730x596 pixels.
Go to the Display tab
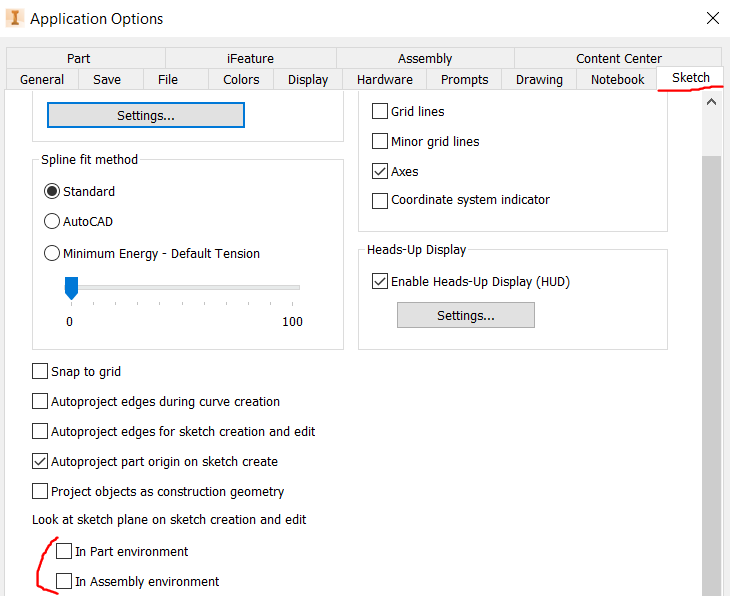point(308,80)
